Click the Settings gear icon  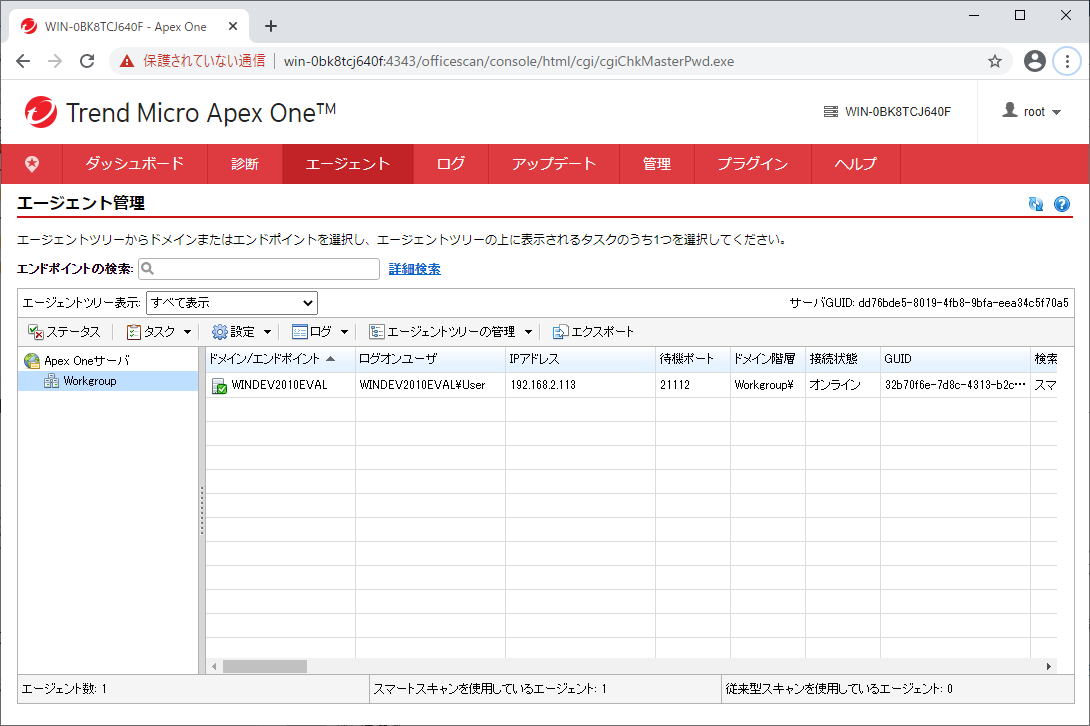pos(220,332)
